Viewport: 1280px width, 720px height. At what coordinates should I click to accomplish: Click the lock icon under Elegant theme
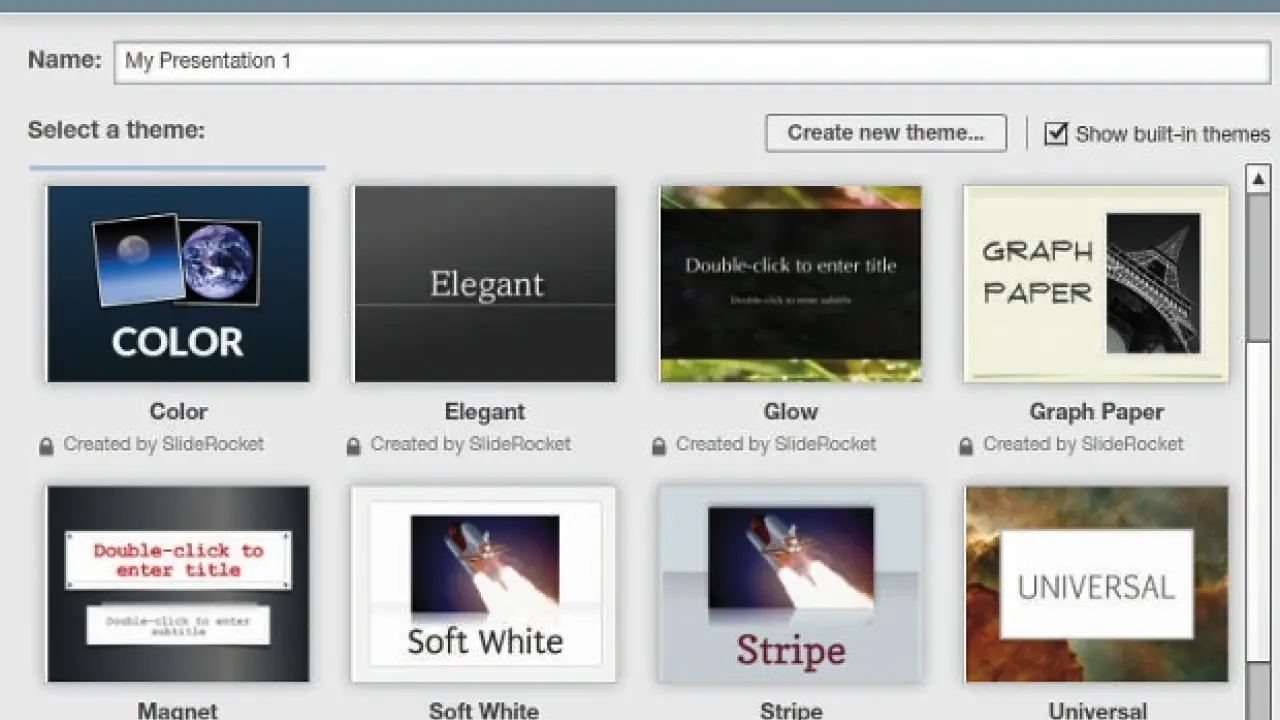click(x=353, y=446)
